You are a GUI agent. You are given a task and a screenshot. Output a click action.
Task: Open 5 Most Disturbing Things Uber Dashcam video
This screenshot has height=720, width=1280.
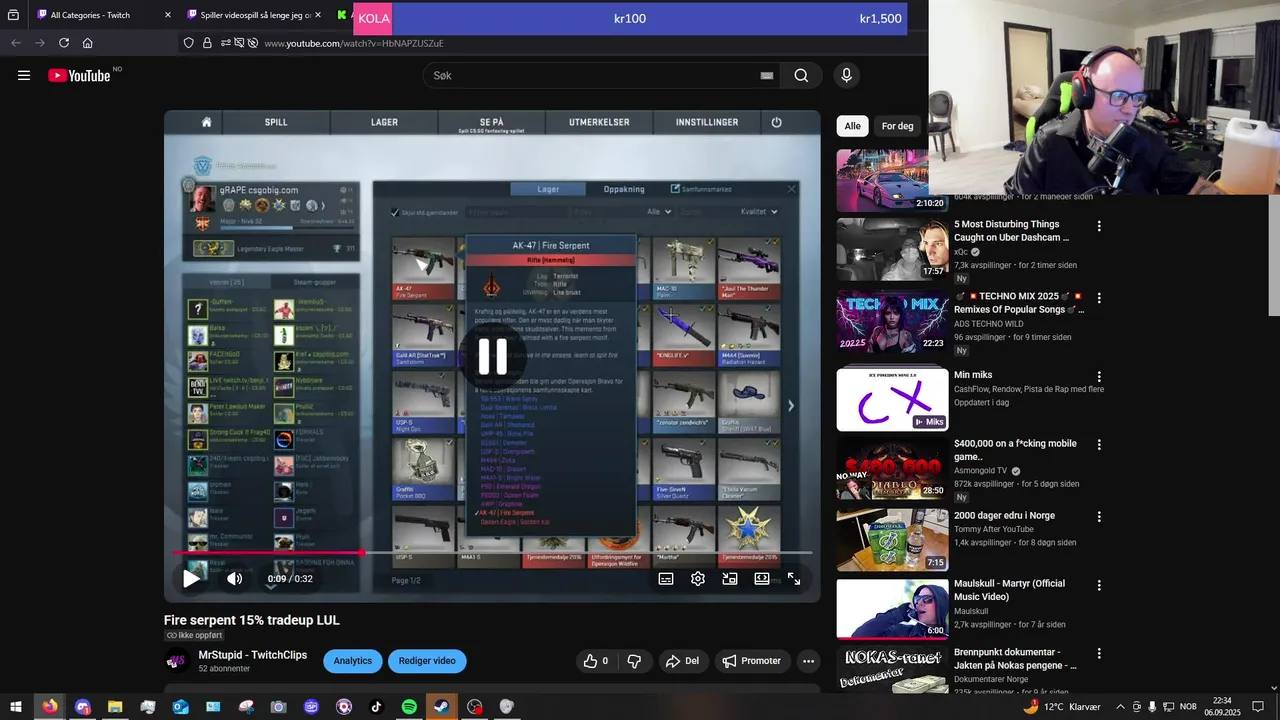click(x=1012, y=231)
